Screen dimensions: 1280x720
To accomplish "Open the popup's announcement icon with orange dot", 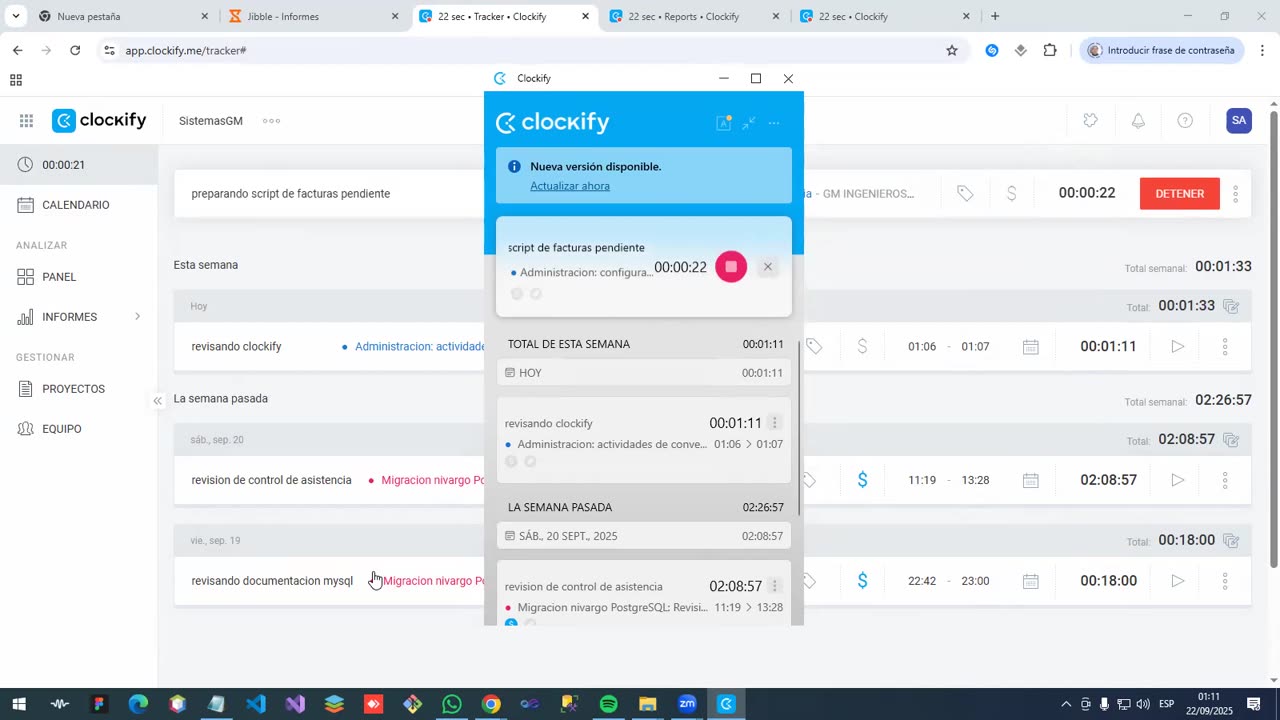I will click(724, 123).
